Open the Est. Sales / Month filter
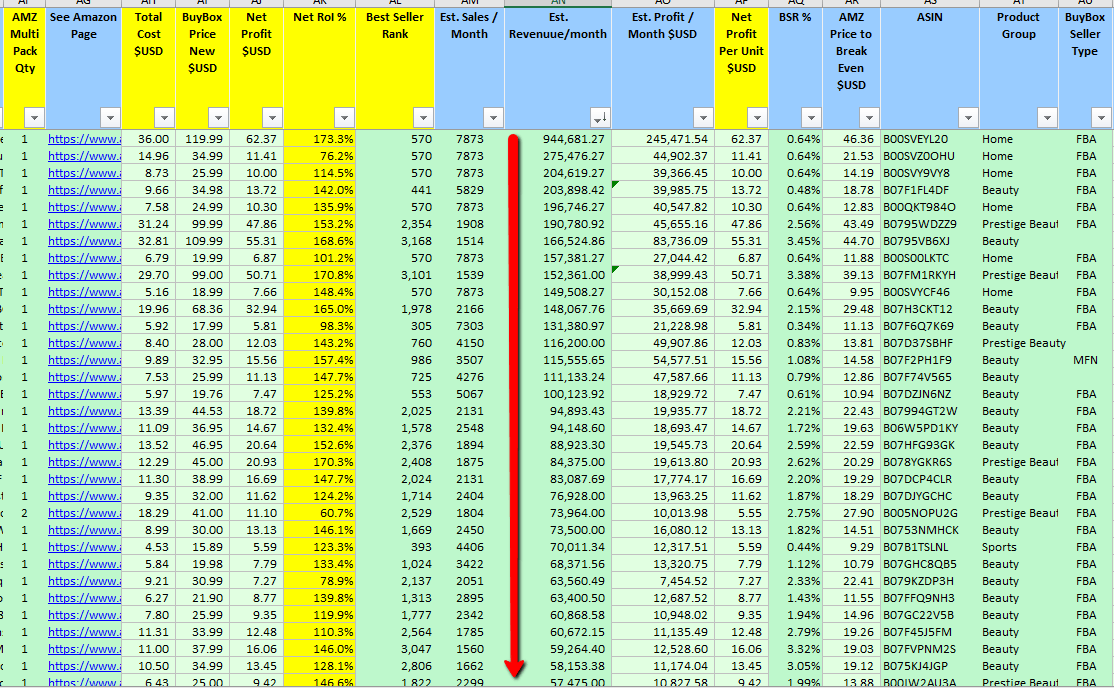Image resolution: width=1114 pixels, height=688 pixels. pos(493,117)
